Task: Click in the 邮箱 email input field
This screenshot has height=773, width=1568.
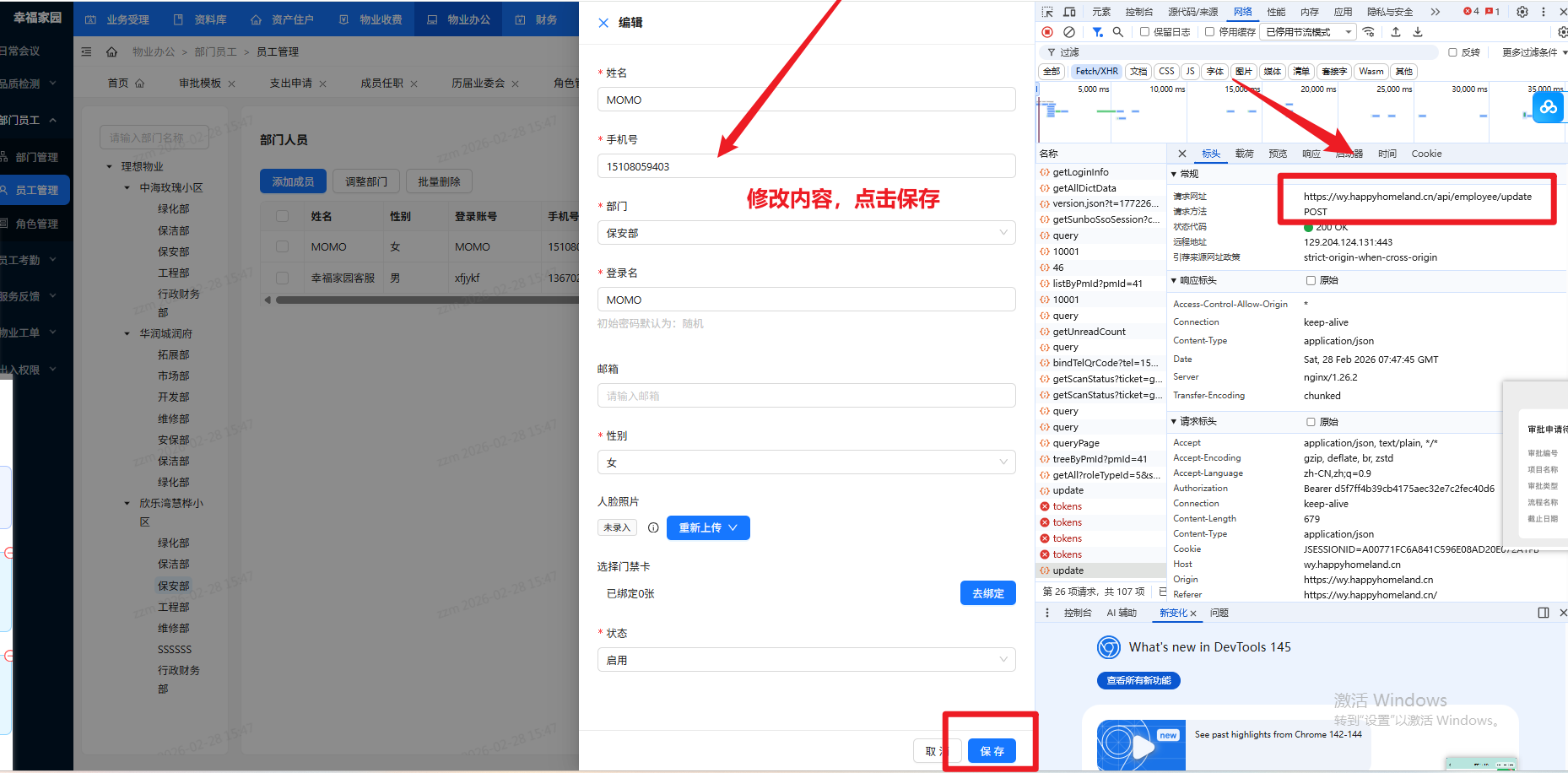Action: click(x=806, y=396)
